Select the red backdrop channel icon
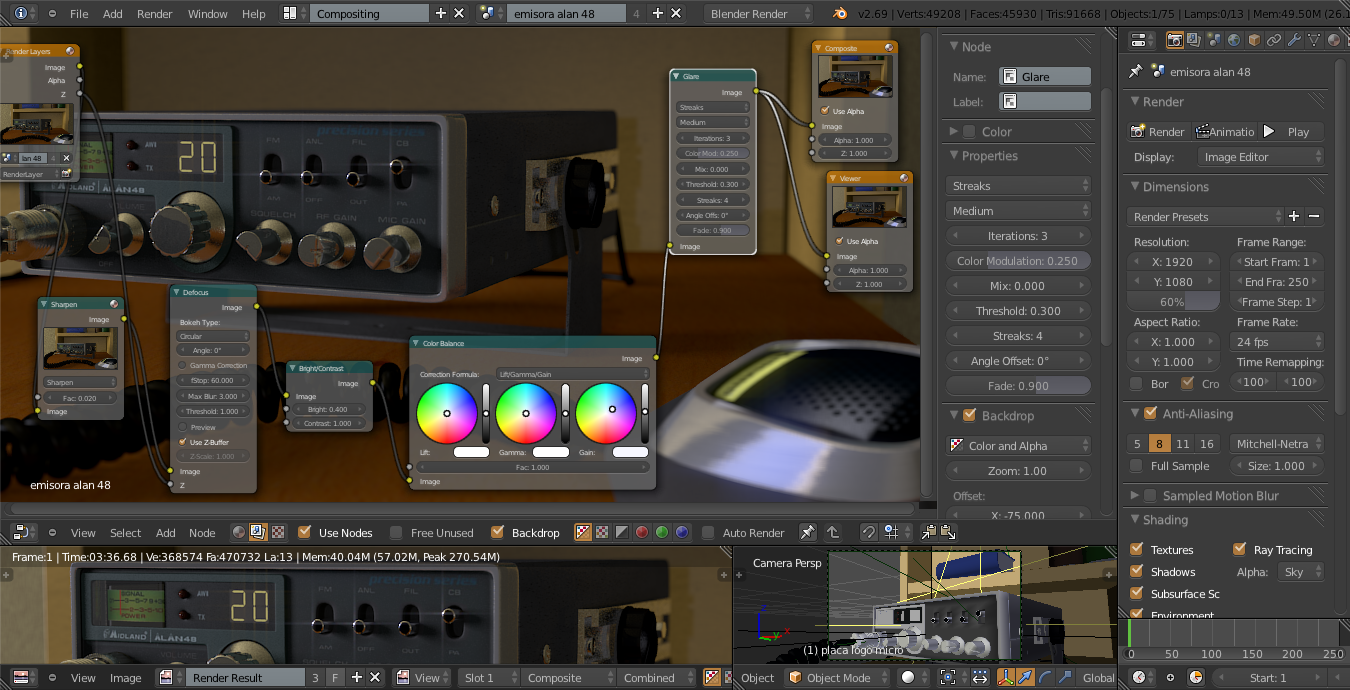Image resolution: width=1350 pixels, height=690 pixels. [x=642, y=533]
